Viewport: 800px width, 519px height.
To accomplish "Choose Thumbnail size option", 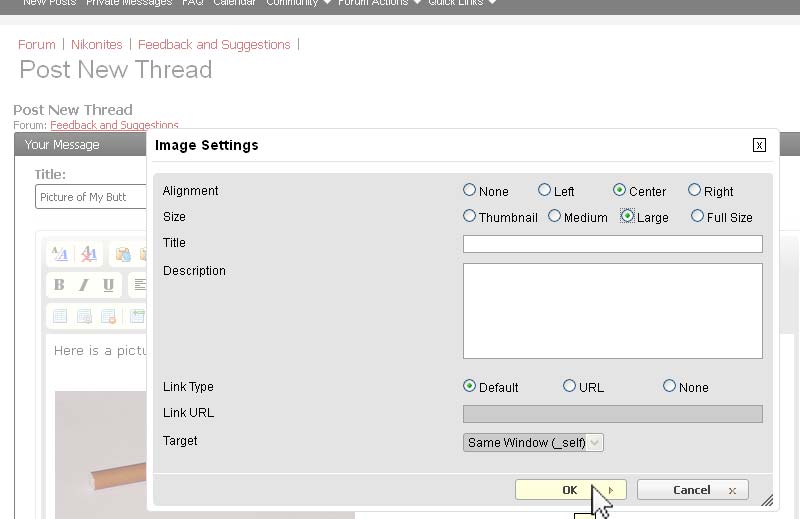I will tap(470, 216).
